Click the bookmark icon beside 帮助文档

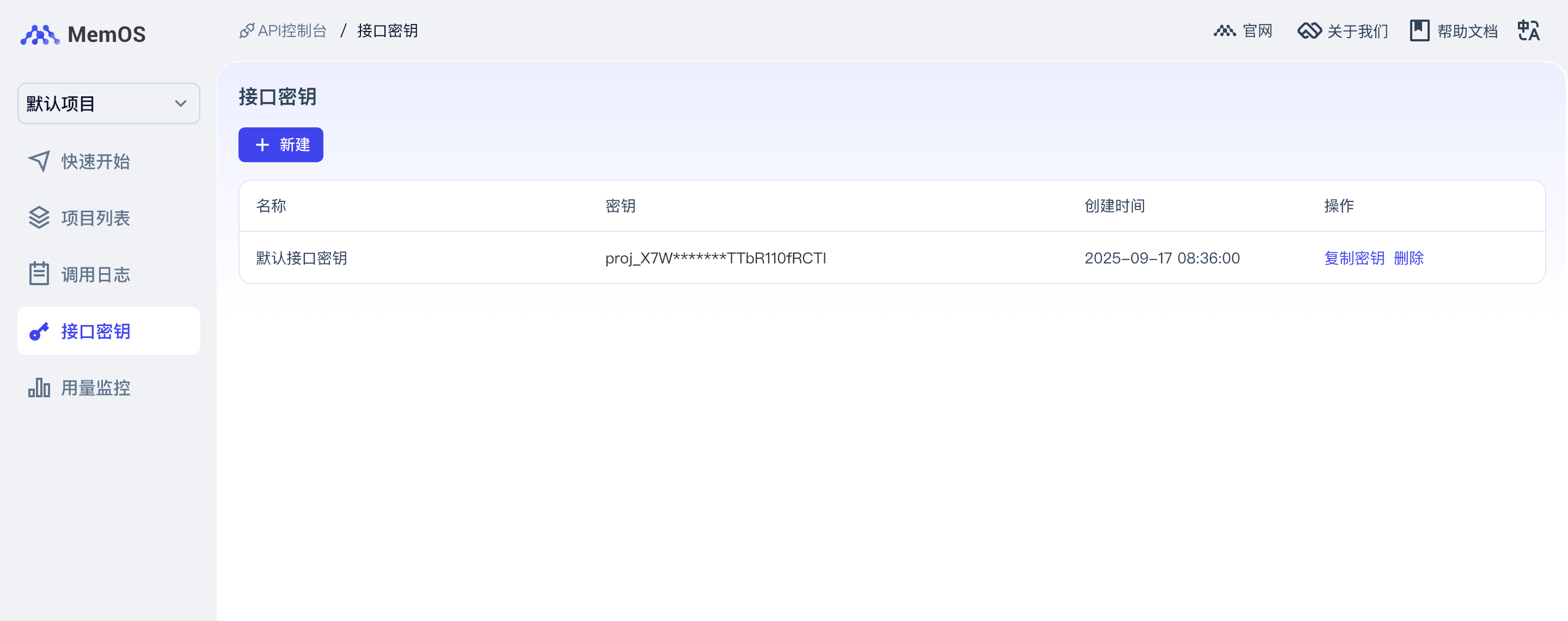[x=1419, y=30]
